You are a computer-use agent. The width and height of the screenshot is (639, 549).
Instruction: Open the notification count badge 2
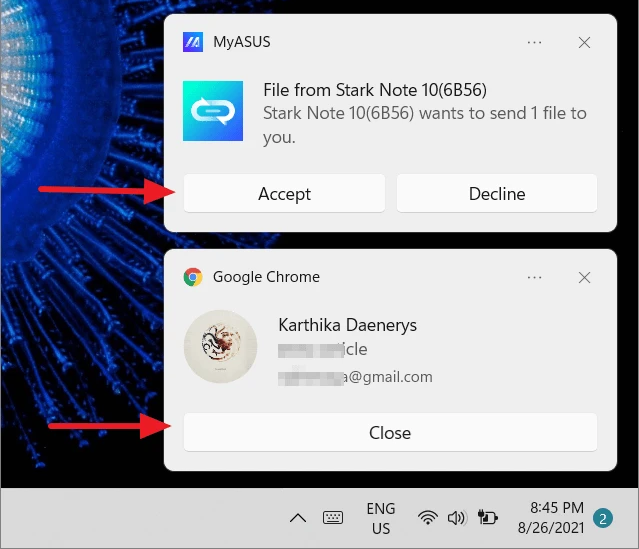pyautogui.click(x=603, y=518)
